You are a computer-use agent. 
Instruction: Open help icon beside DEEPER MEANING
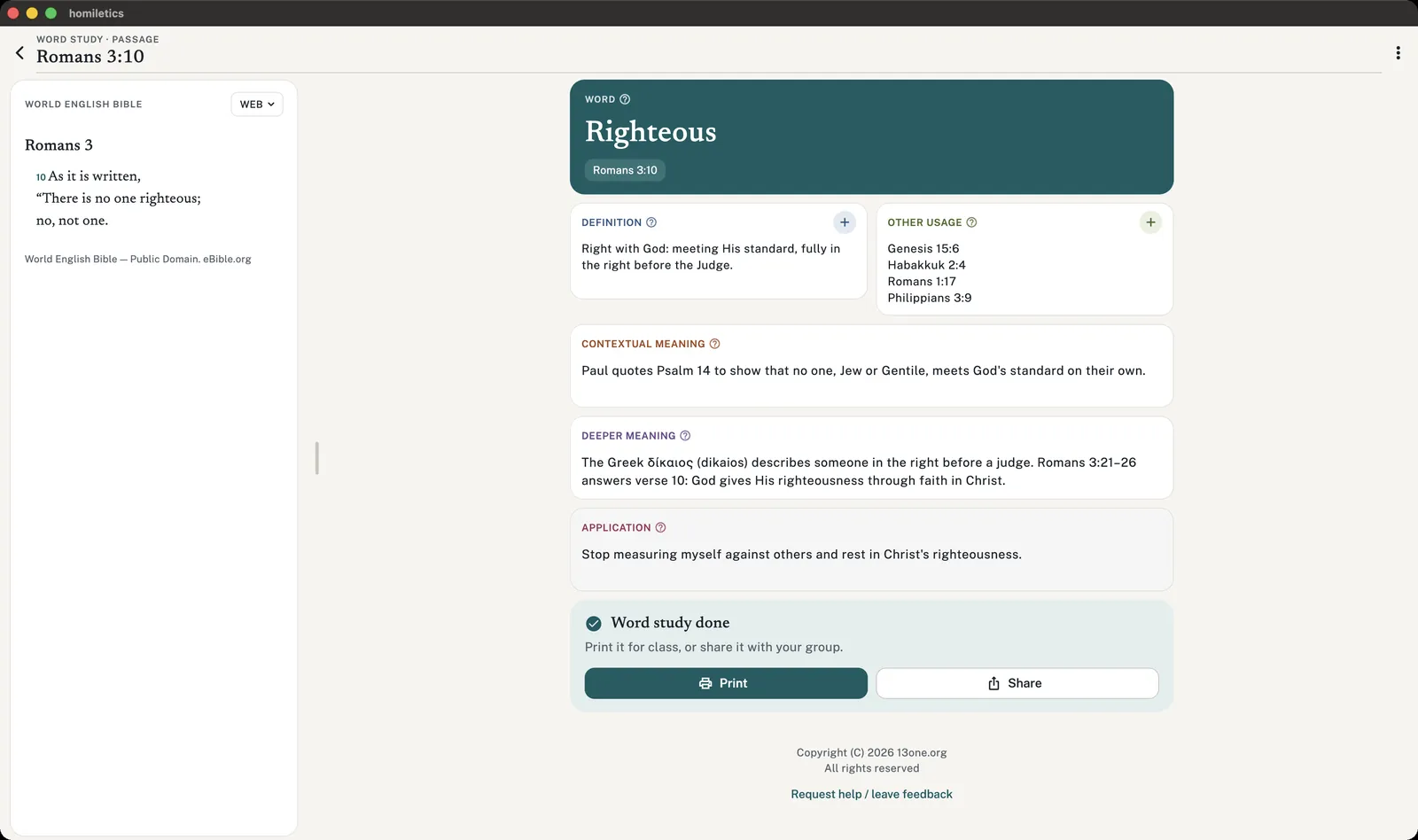(685, 436)
